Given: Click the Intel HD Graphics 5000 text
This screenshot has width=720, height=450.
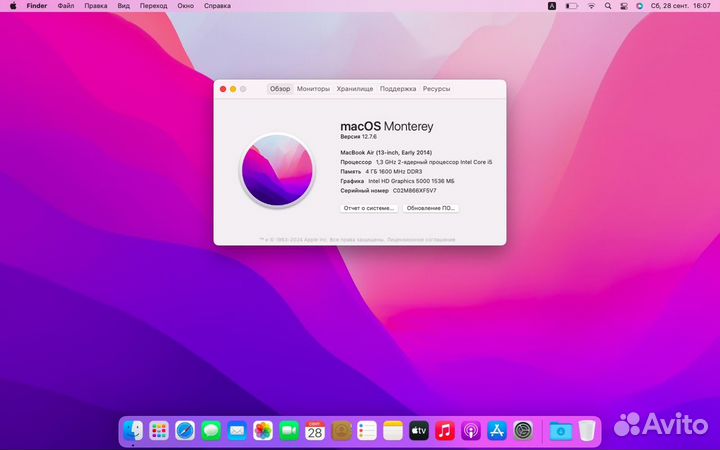Looking at the screenshot, I should coord(411,181).
